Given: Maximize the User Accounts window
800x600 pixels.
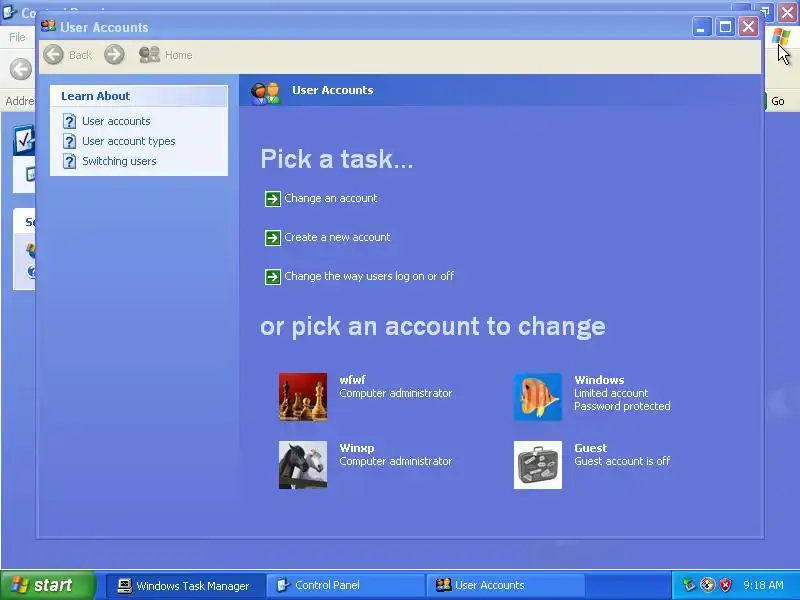Looking at the screenshot, I should [725, 27].
